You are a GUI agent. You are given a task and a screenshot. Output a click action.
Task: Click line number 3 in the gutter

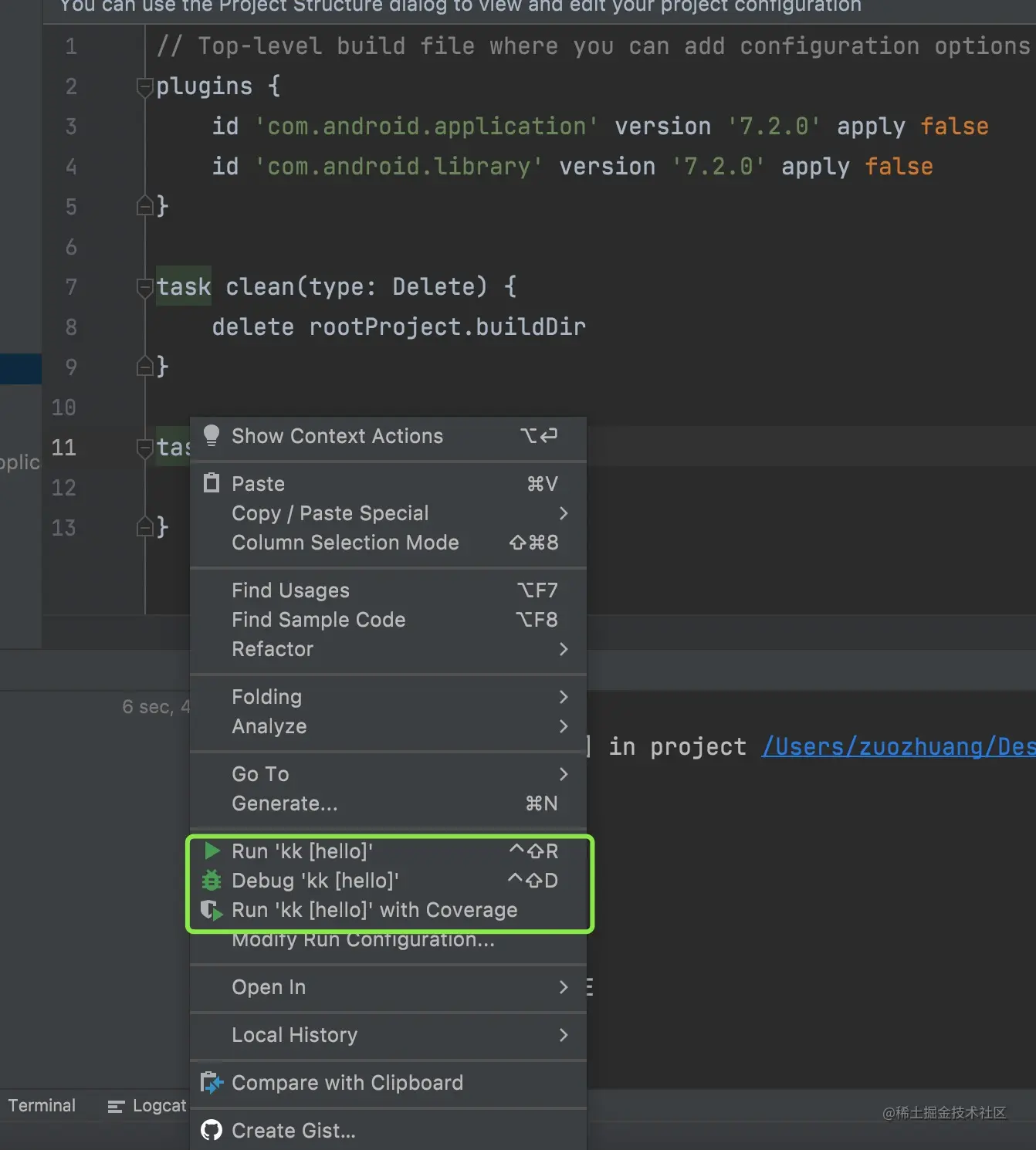71,127
